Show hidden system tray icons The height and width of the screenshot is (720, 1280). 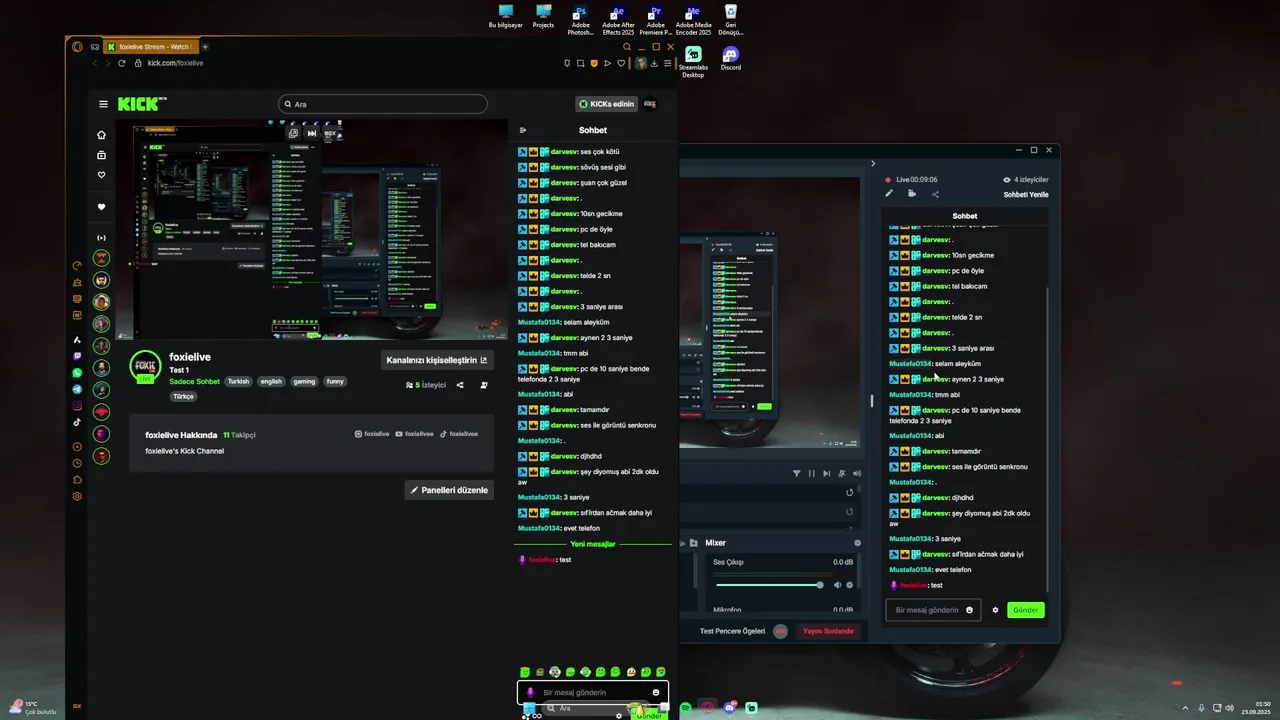click(1186, 708)
